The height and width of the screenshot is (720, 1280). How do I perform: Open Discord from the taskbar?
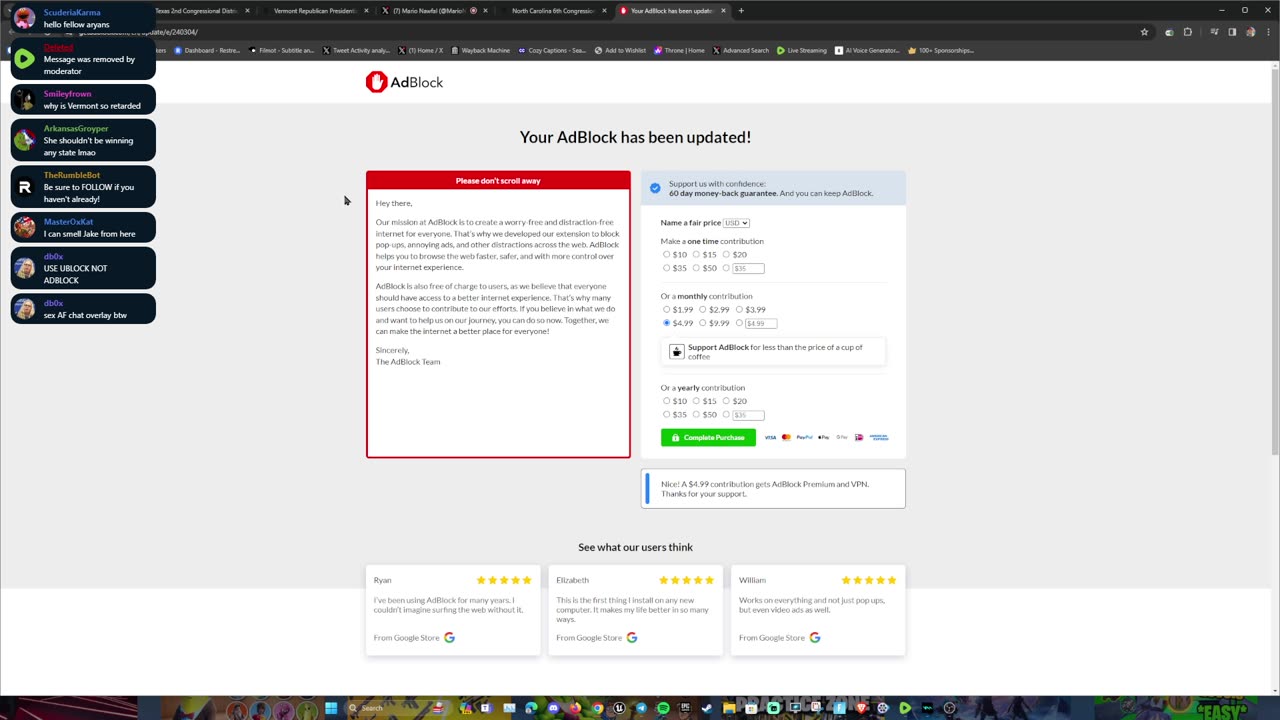tap(553, 708)
